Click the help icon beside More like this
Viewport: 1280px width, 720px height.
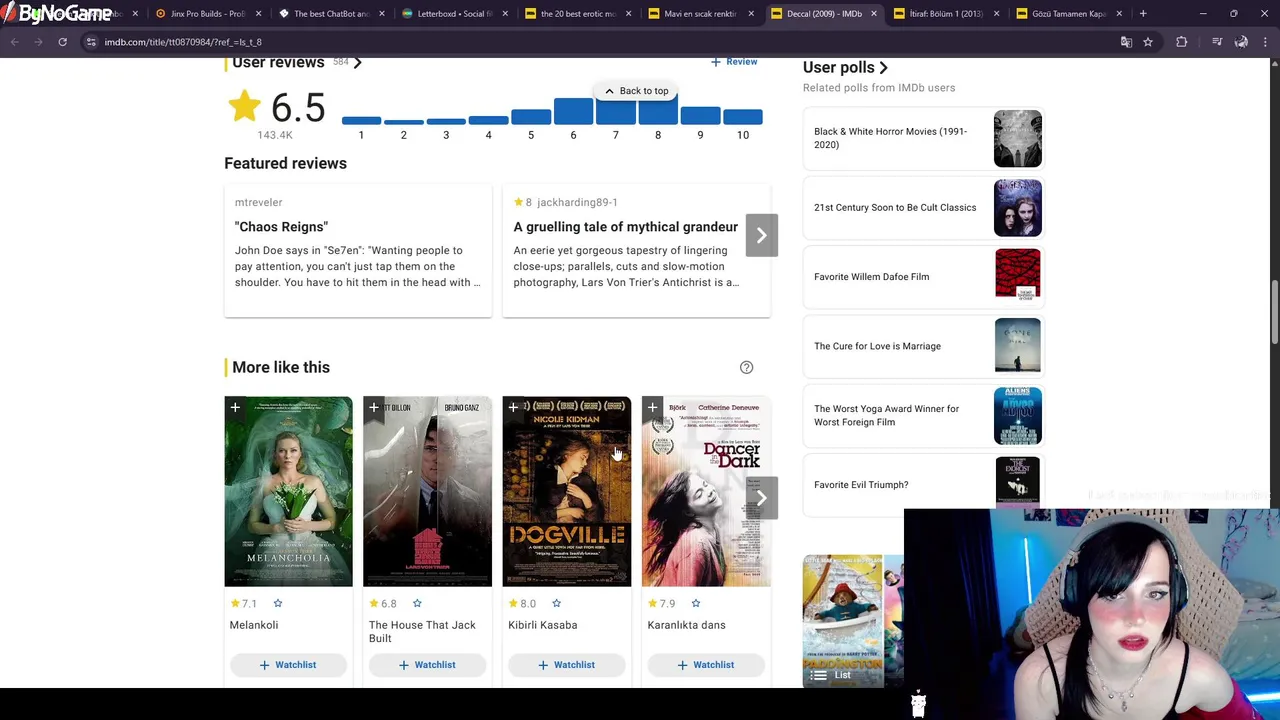(746, 367)
